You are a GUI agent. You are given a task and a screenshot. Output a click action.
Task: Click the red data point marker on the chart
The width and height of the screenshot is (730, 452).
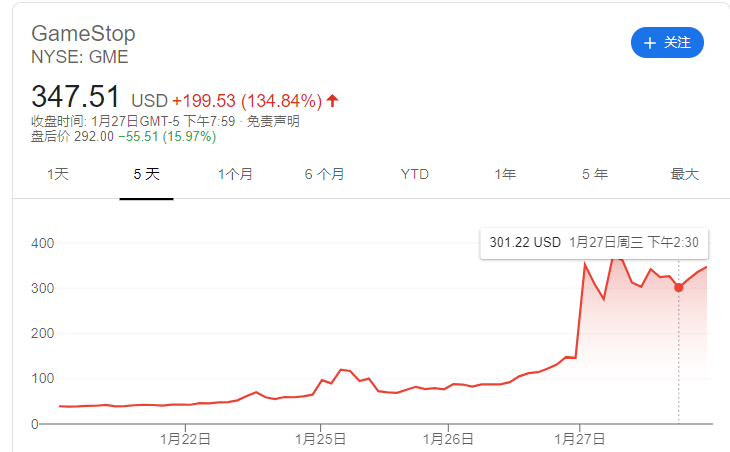pyautogui.click(x=679, y=287)
